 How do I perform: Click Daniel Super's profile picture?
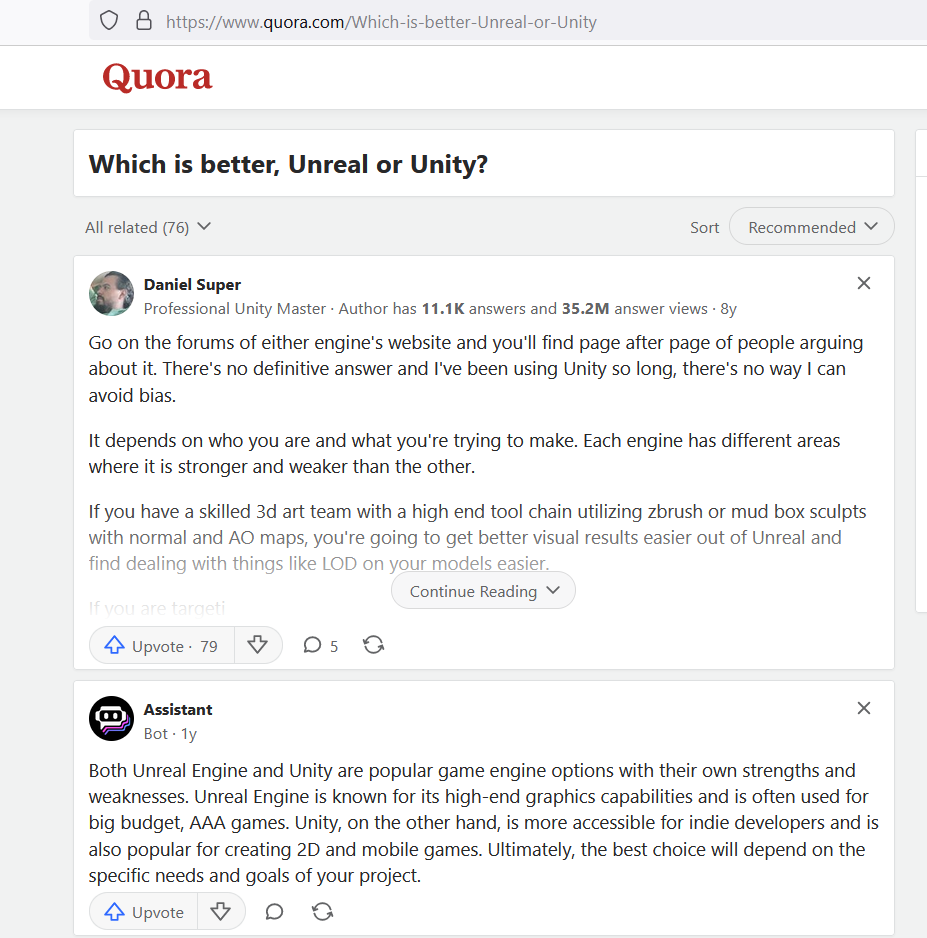point(111,294)
